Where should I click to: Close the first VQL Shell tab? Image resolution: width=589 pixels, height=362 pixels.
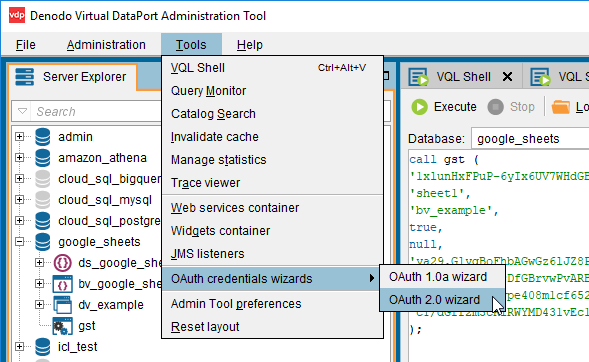(507, 77)
